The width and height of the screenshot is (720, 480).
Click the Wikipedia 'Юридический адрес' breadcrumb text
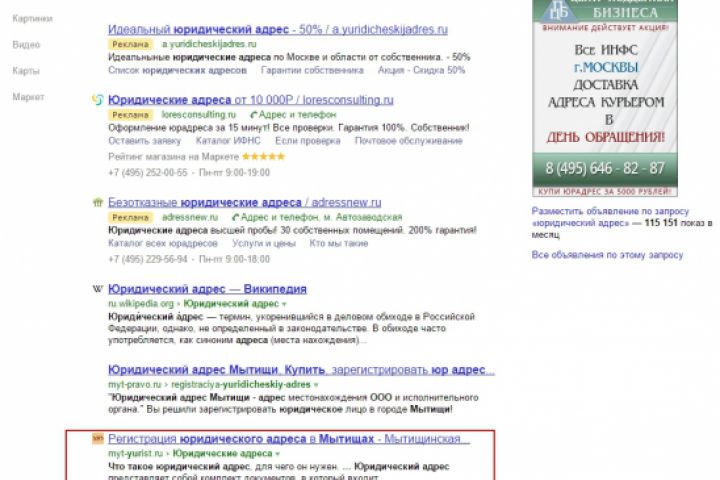point(231,304)
